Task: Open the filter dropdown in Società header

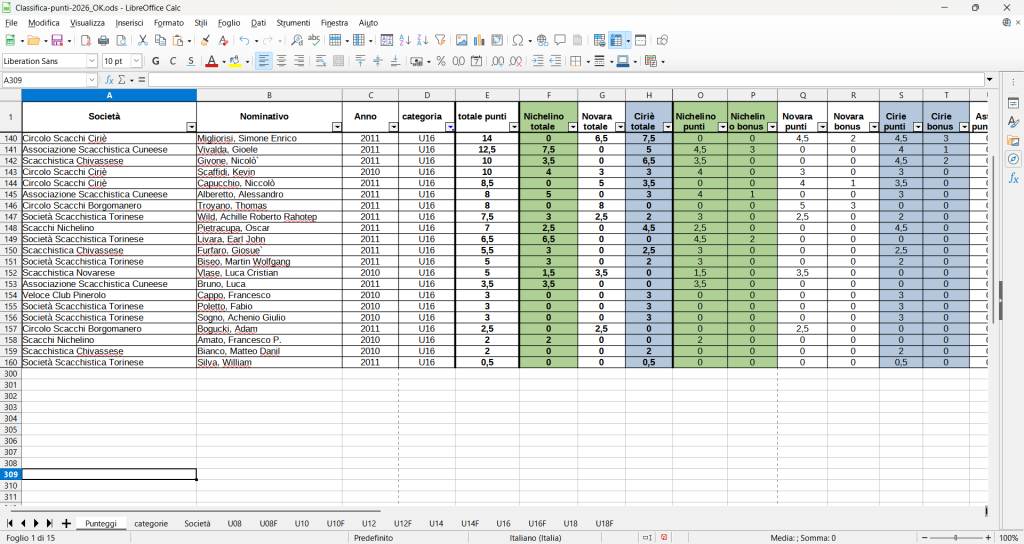Action: (x=190, y=127)
